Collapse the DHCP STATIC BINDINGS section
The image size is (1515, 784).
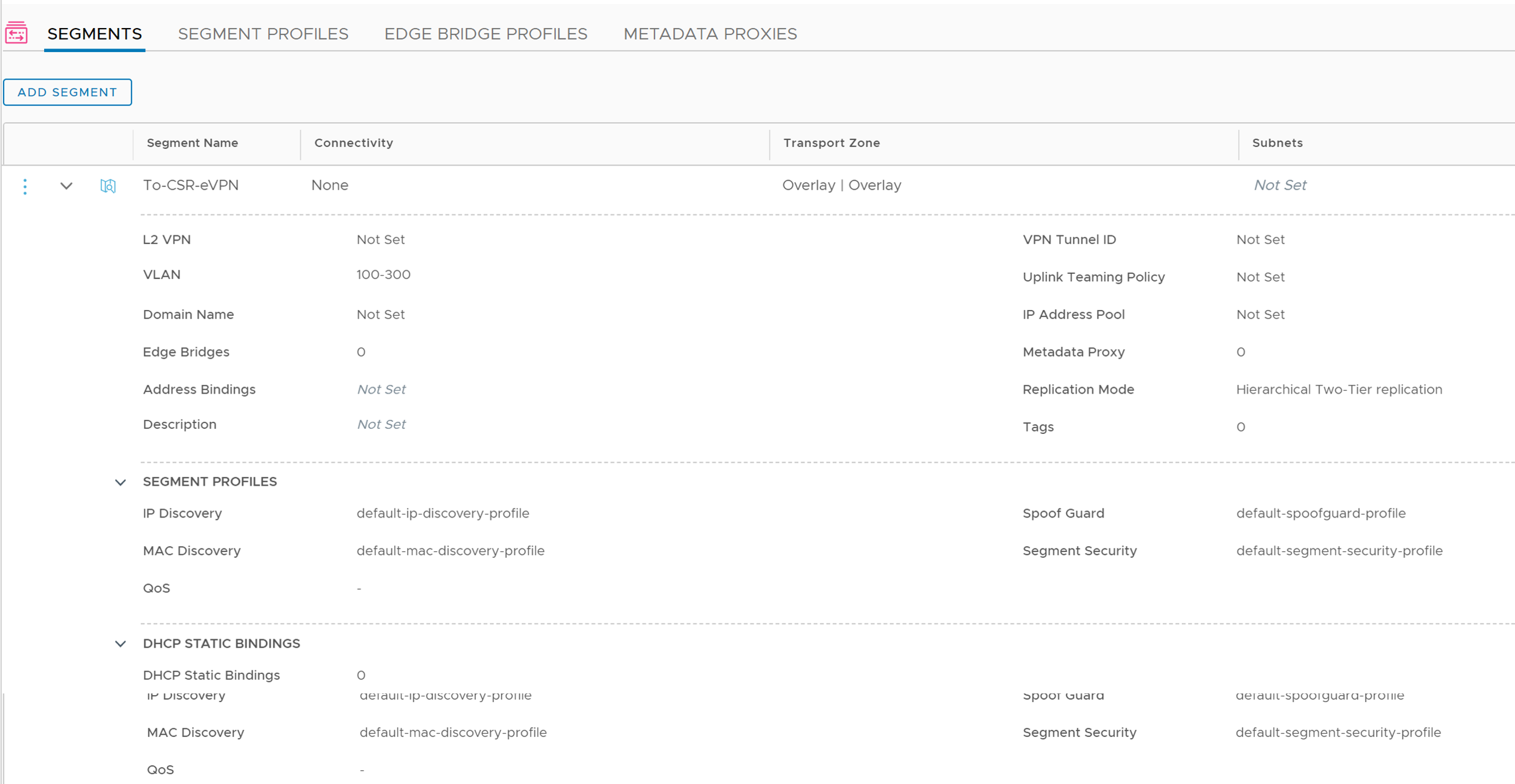pos(120,644)
